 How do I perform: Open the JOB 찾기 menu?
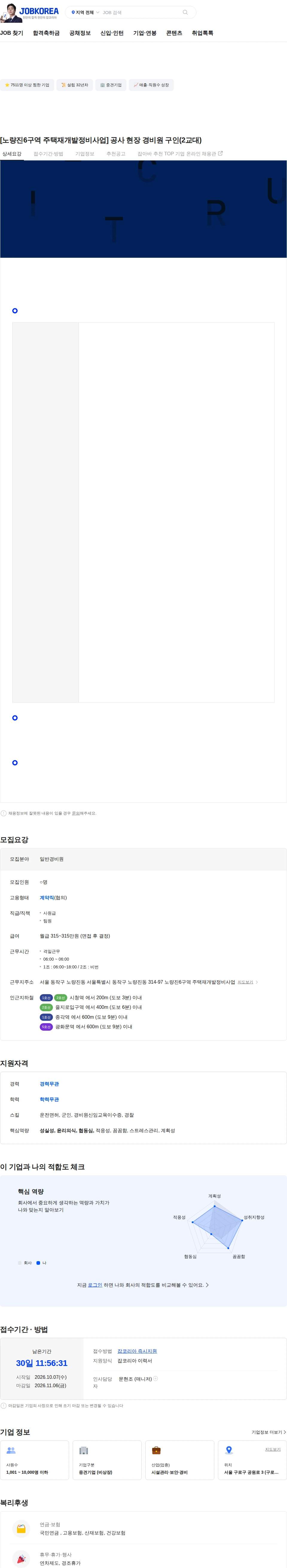pos(12,33)
